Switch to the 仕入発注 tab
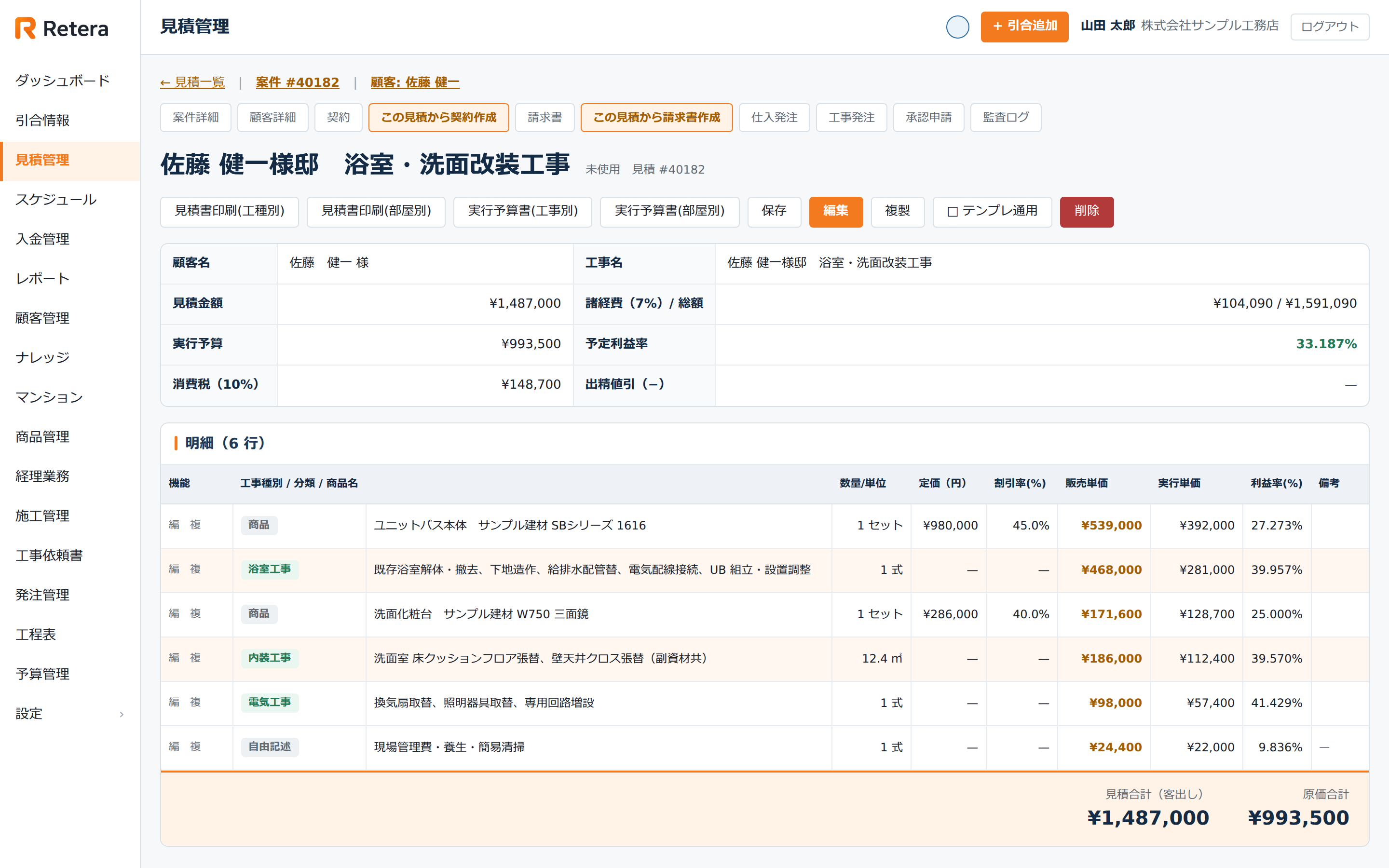Viewport: 1389px width, 868px height. [774, 118]
